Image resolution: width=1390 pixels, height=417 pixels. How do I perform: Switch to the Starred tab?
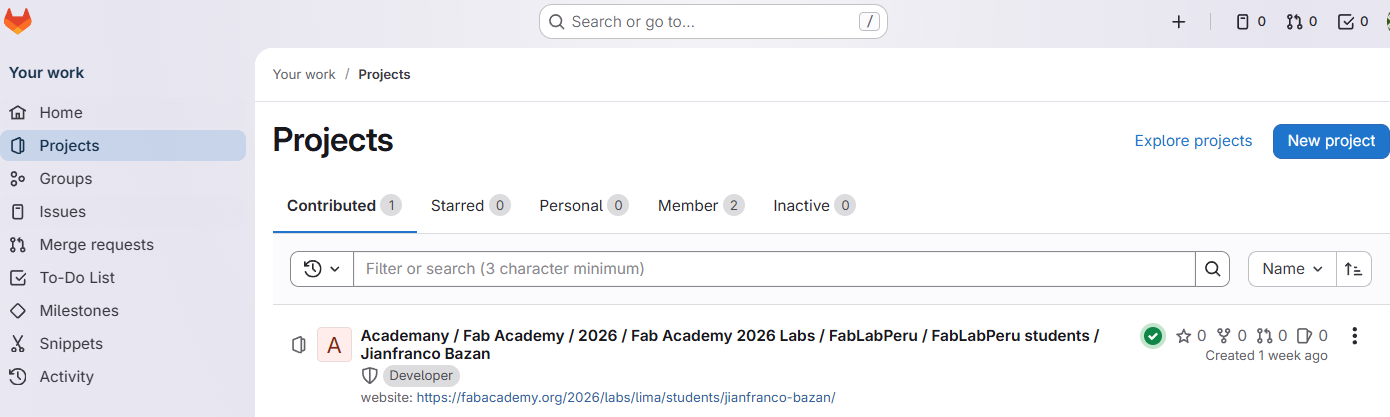(x=470, y=206)
